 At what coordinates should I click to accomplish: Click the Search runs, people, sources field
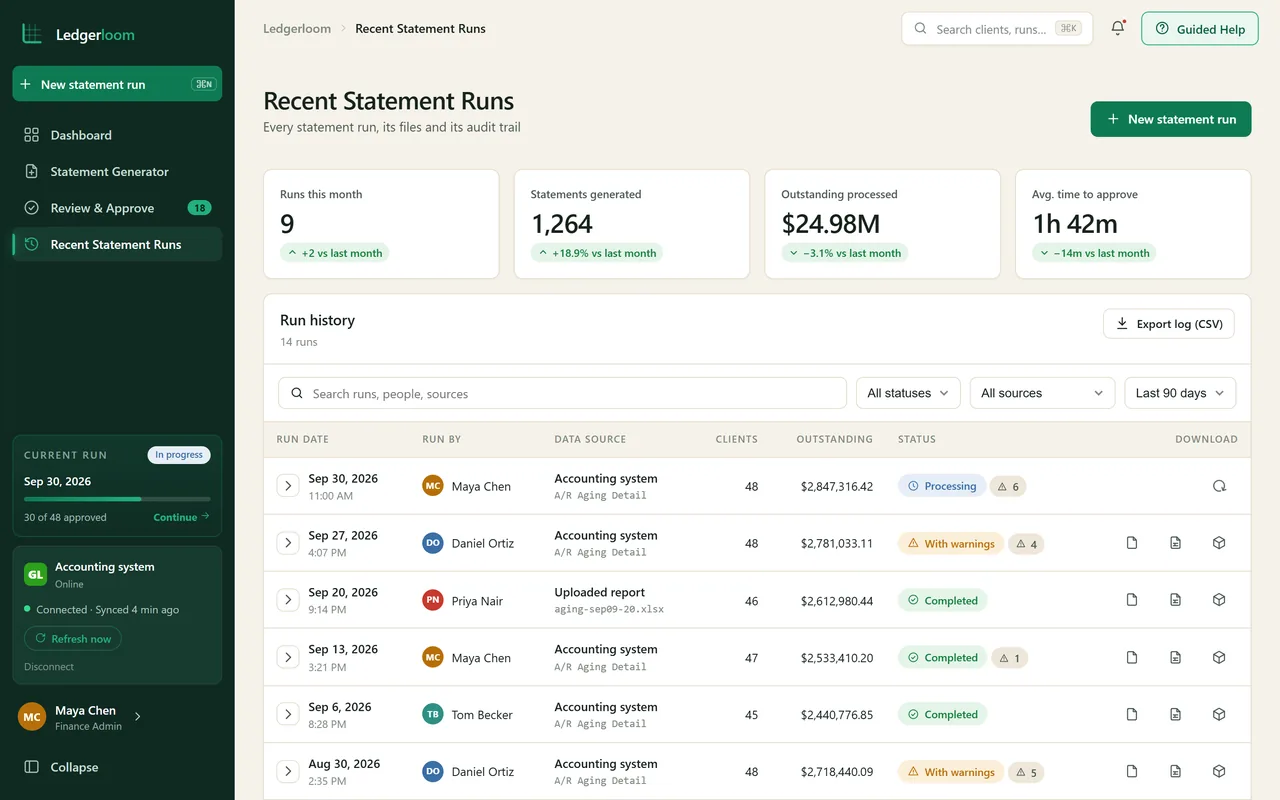click(562, 393)
